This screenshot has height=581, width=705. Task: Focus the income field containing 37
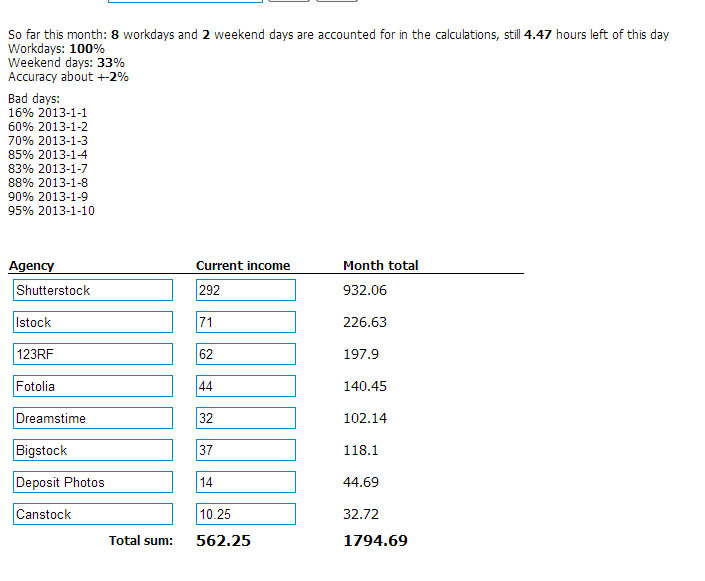[246, 450]
